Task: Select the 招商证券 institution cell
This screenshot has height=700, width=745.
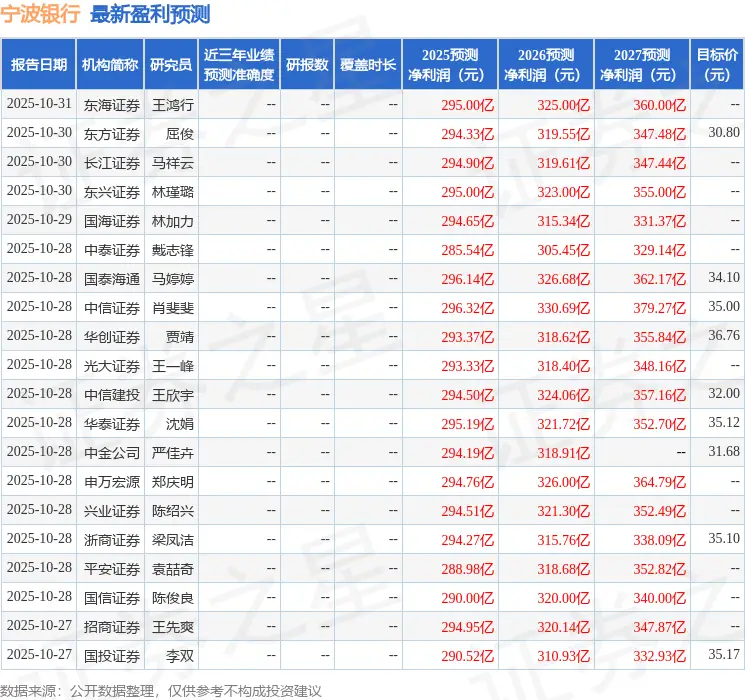Action: pos(112,627)
